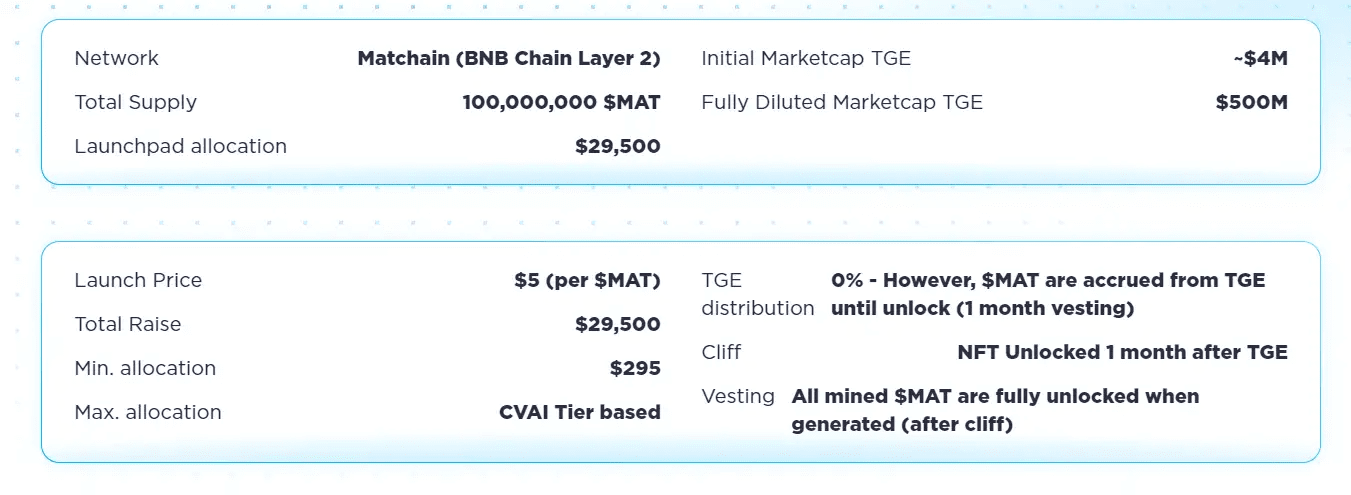Screen dimensions: 1351x495
Task: Select the $5 (per $MAT) value
Action: [588, 280]
